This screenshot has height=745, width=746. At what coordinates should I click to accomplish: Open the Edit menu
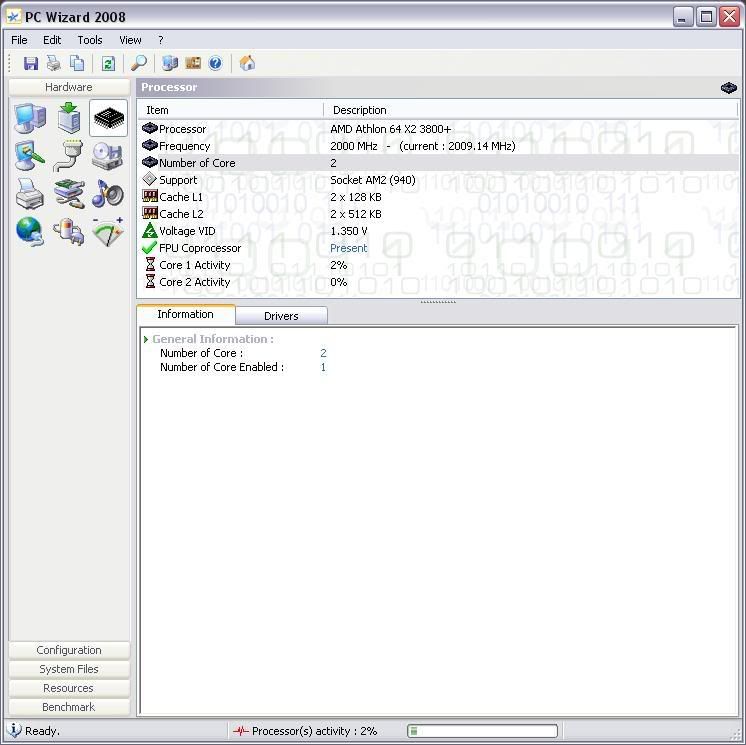click(x=52, y=40)
